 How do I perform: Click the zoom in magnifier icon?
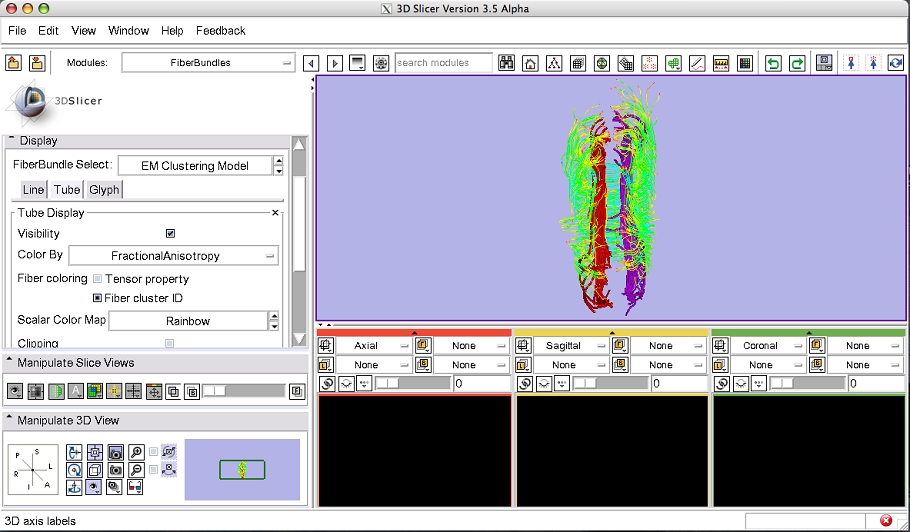pos(137,452)
